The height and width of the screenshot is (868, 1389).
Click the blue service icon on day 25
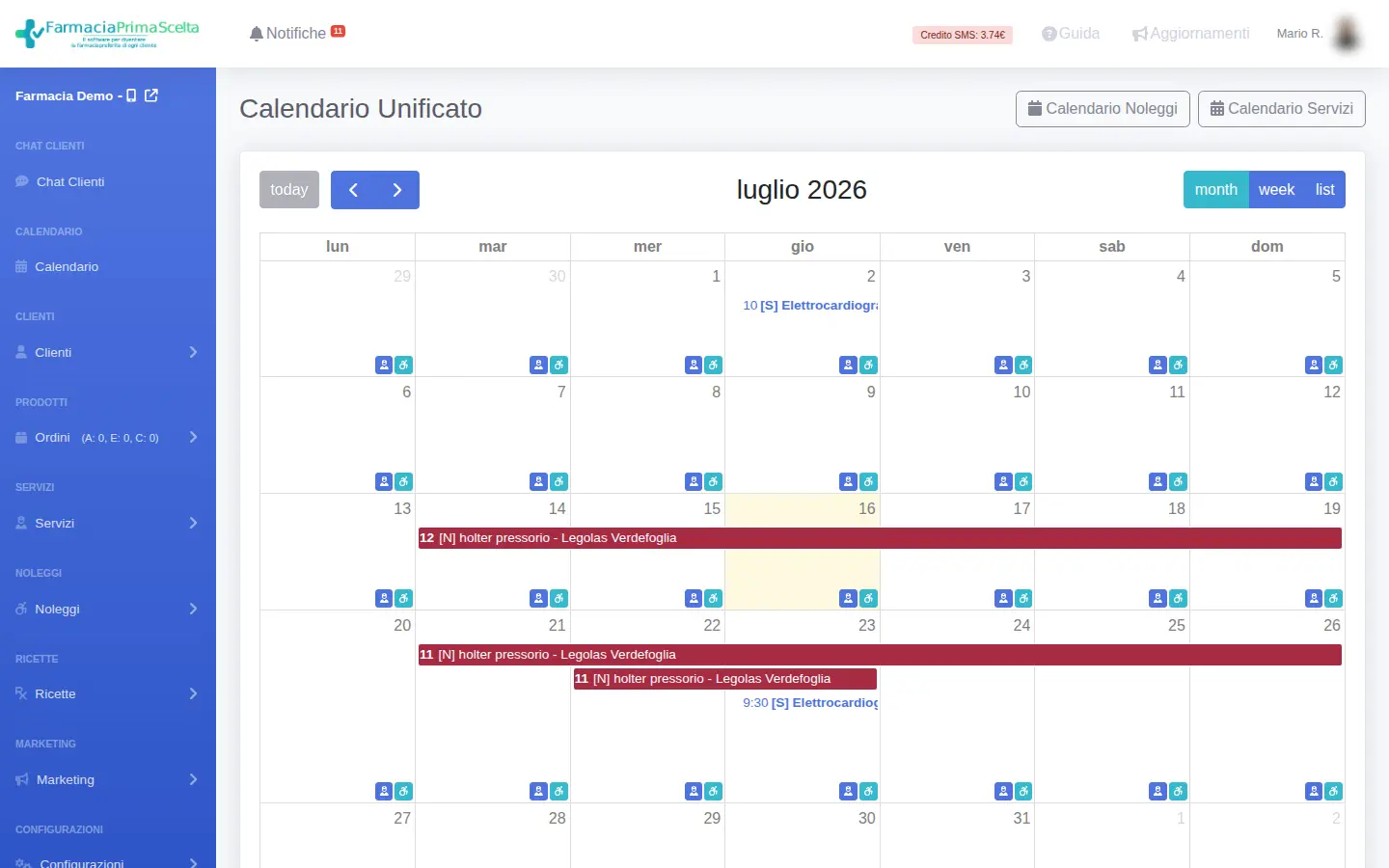pyautogui.click(x=1157, y=791)
